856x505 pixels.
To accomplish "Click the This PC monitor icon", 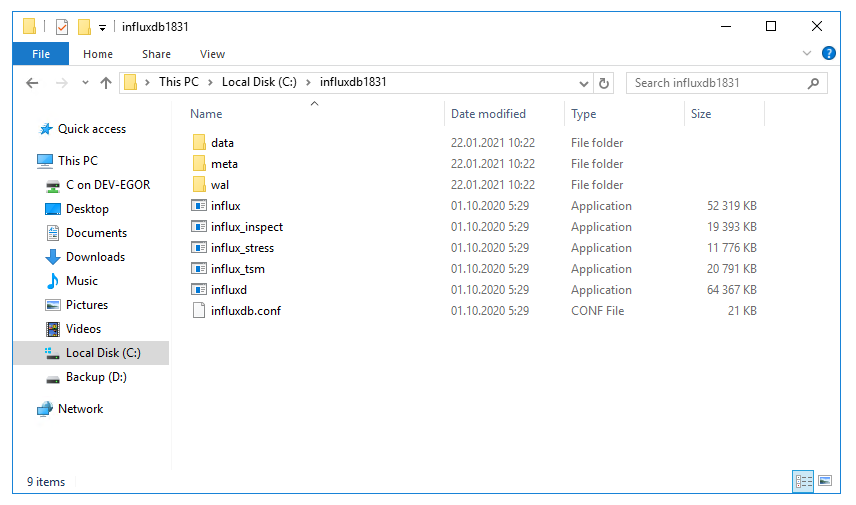I will pos(45,161).
